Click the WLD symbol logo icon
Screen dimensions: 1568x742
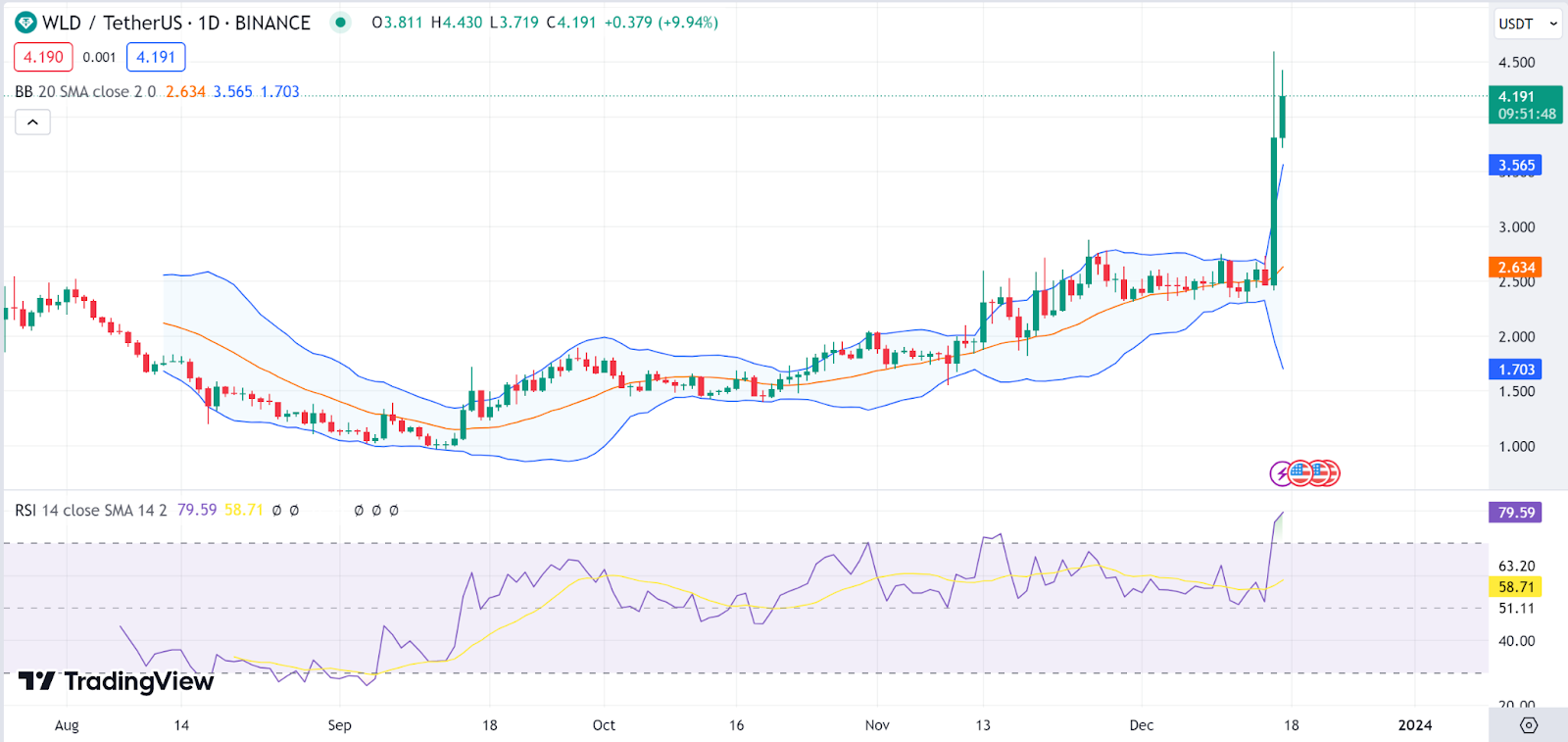click(x=25, y=23)
